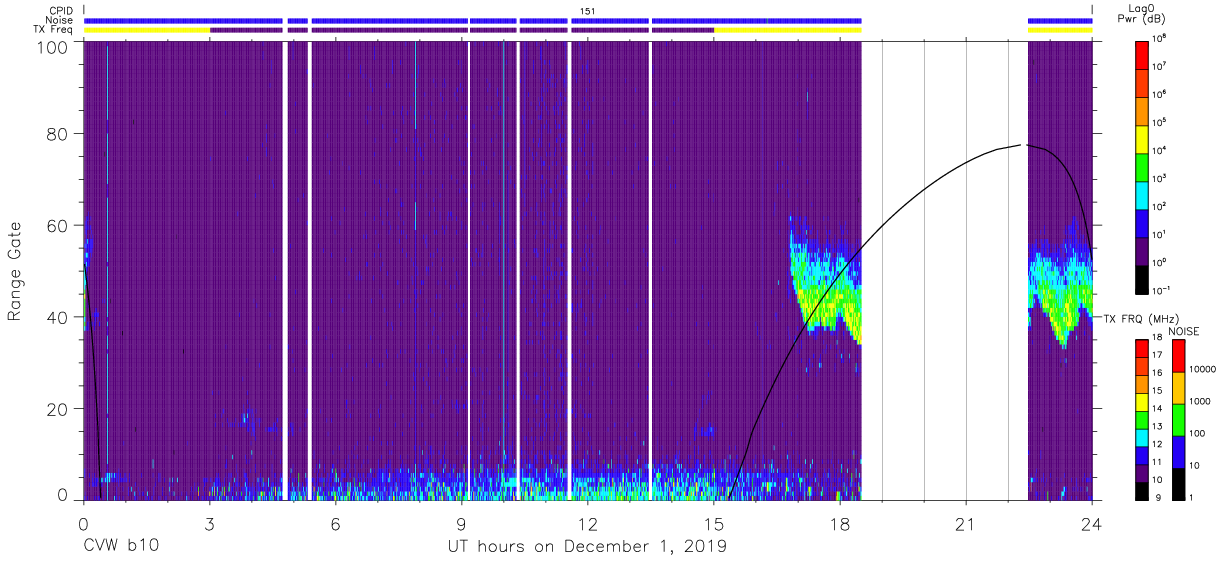
Task: Click the '100' tick on Range Gate axis
Action: (51, 48)
